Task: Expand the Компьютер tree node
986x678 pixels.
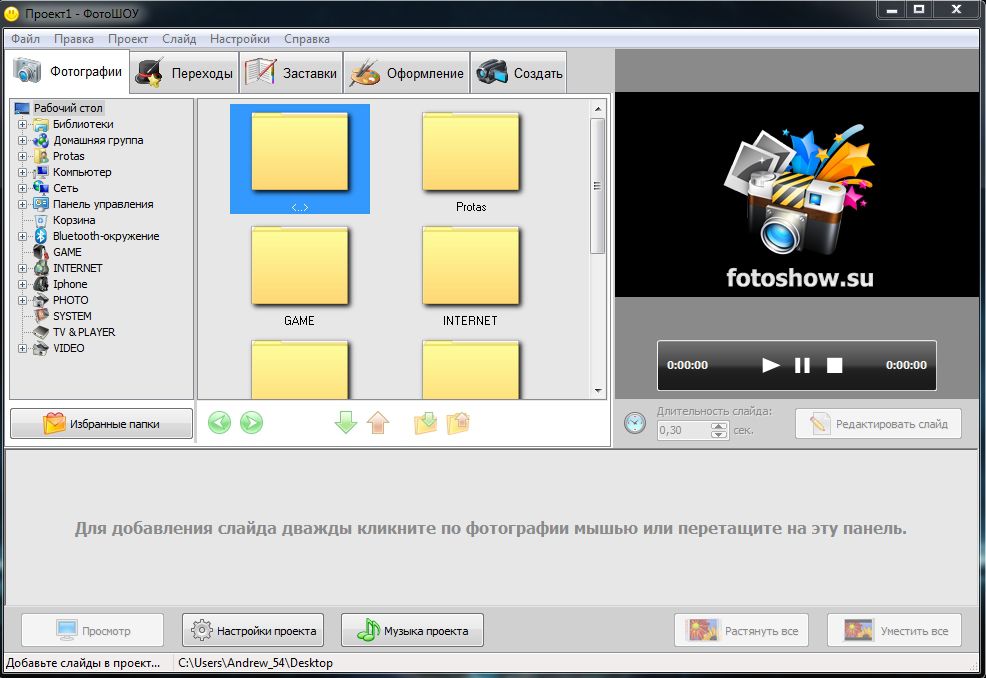Action: click(x=23, y=172)
